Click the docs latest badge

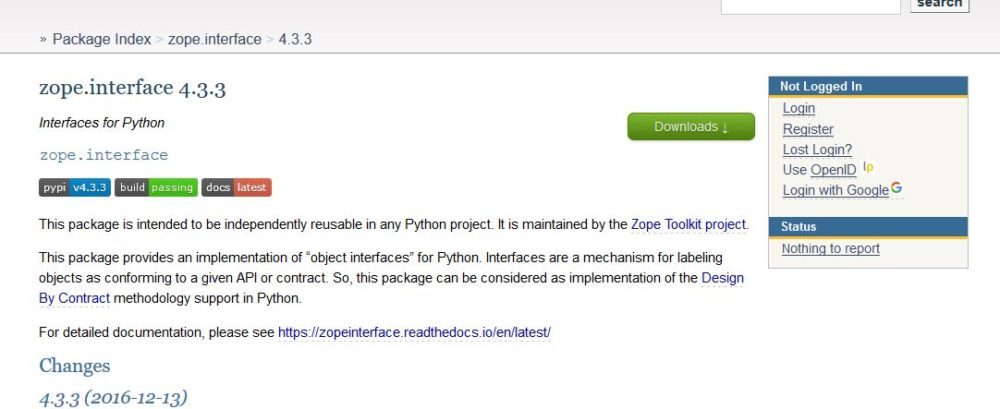236,188
